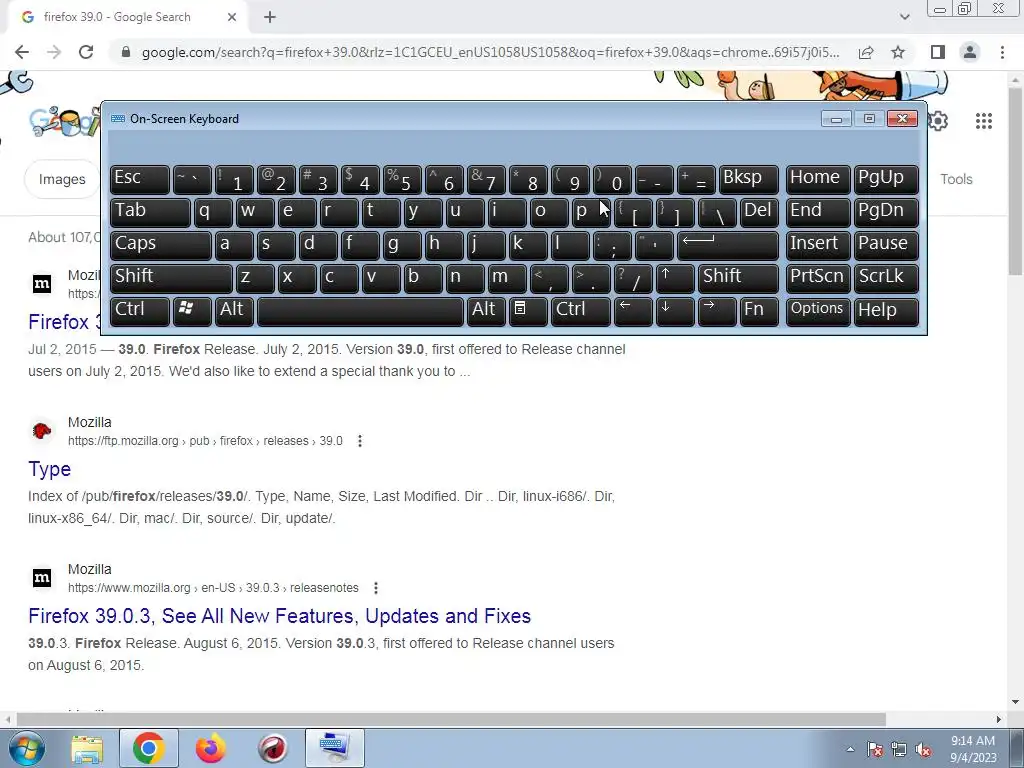Viewport: 1024px width, 768px height.
Task: Click the Pause key on keyboard
Action: click(886, 246)
